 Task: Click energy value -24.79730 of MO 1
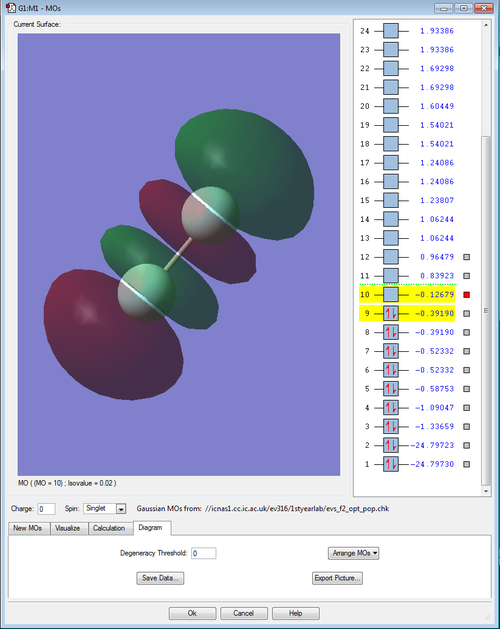point(432,465)
